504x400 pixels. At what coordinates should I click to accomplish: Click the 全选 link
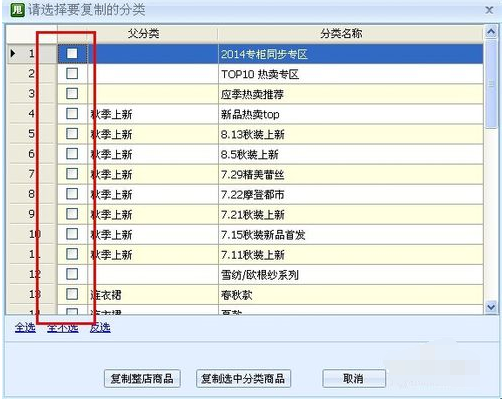[x=25, y=328]
